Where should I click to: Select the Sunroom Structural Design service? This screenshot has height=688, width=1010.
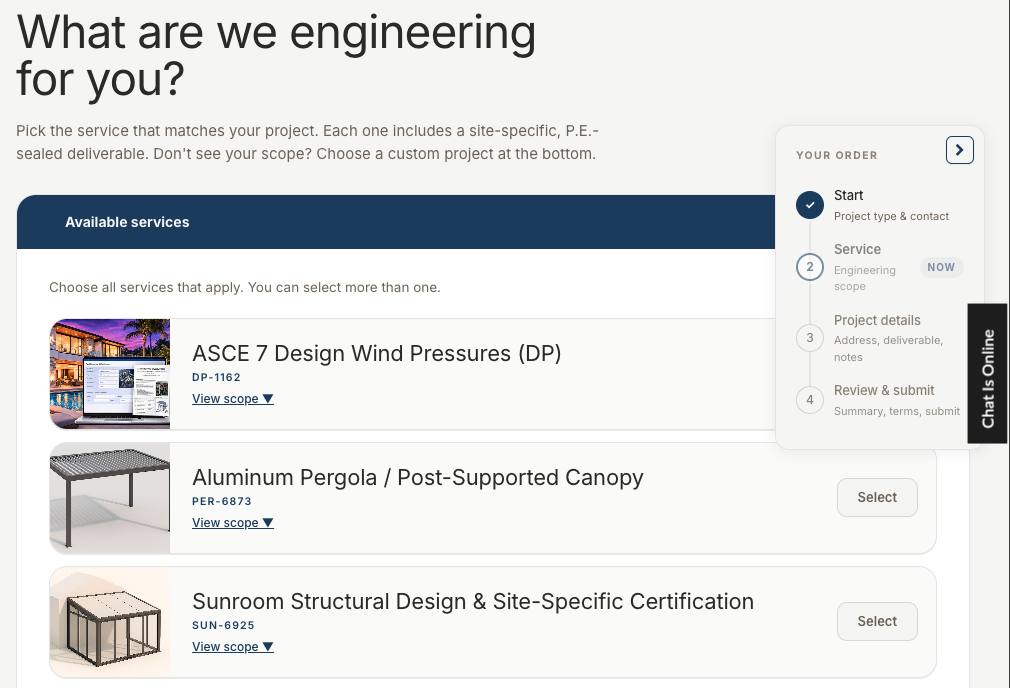click(x=877, y=621)
